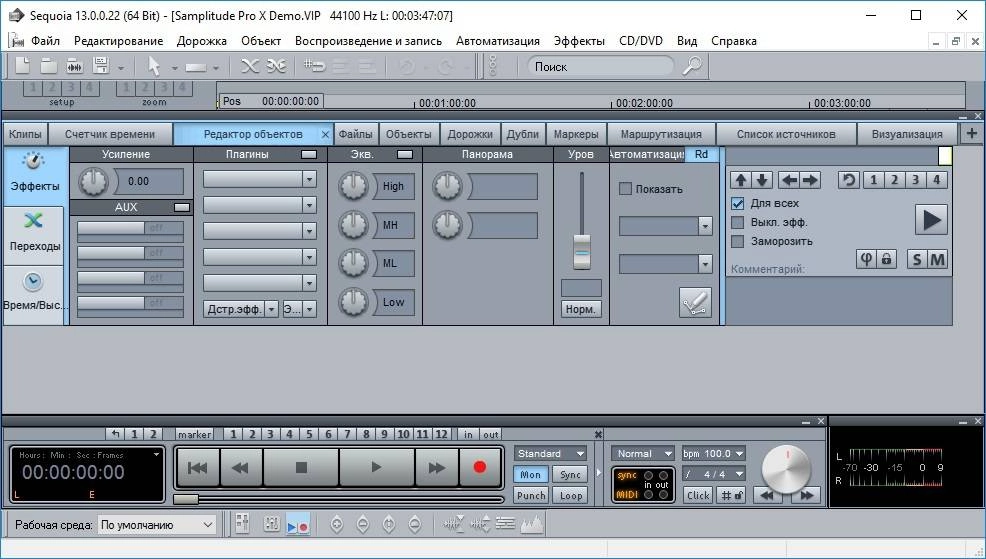
Task: Open the Эффекты section in object editor
Action: click(x=35, y=176)
